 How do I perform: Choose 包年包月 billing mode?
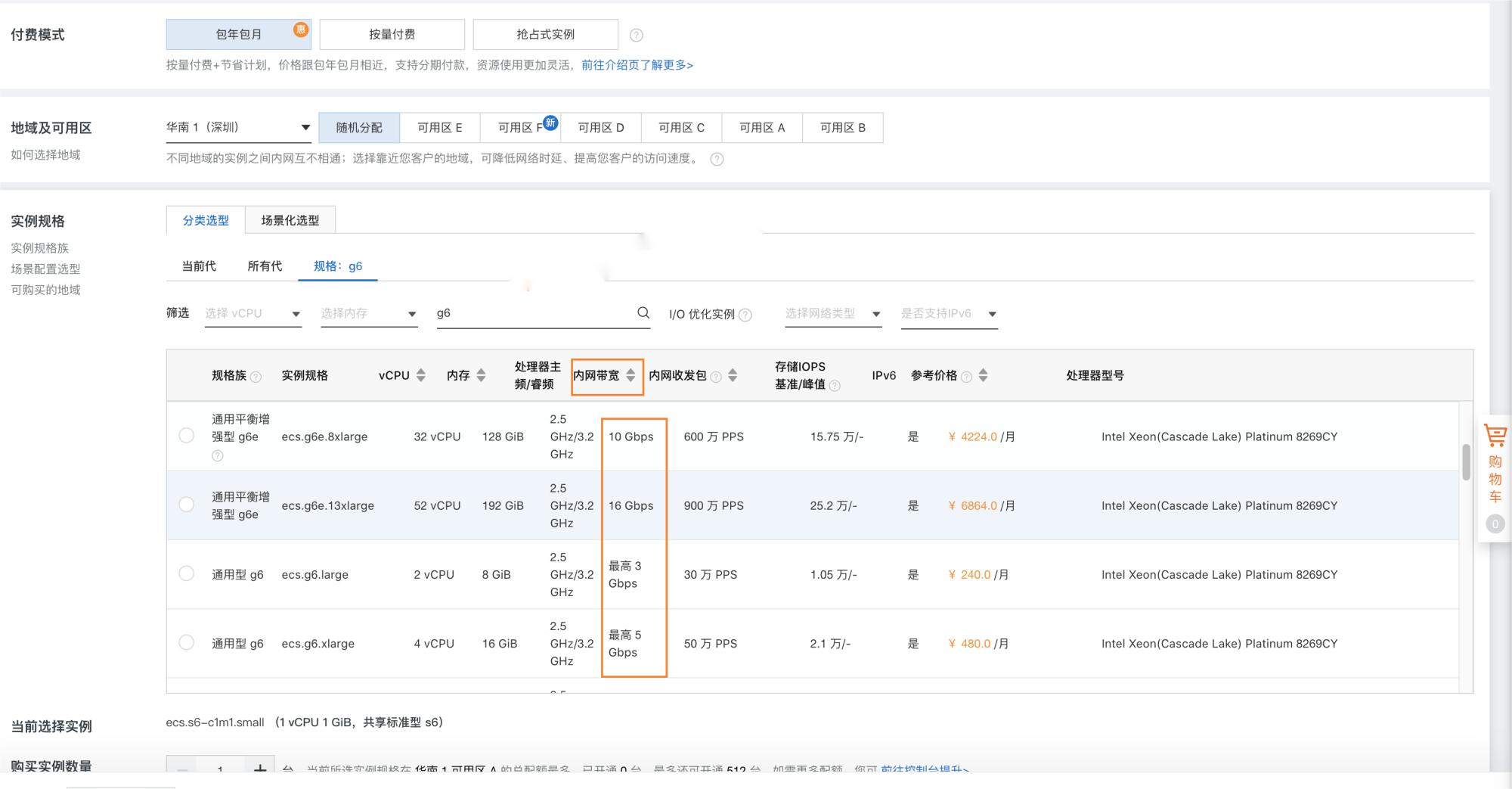tap(239, 34)
